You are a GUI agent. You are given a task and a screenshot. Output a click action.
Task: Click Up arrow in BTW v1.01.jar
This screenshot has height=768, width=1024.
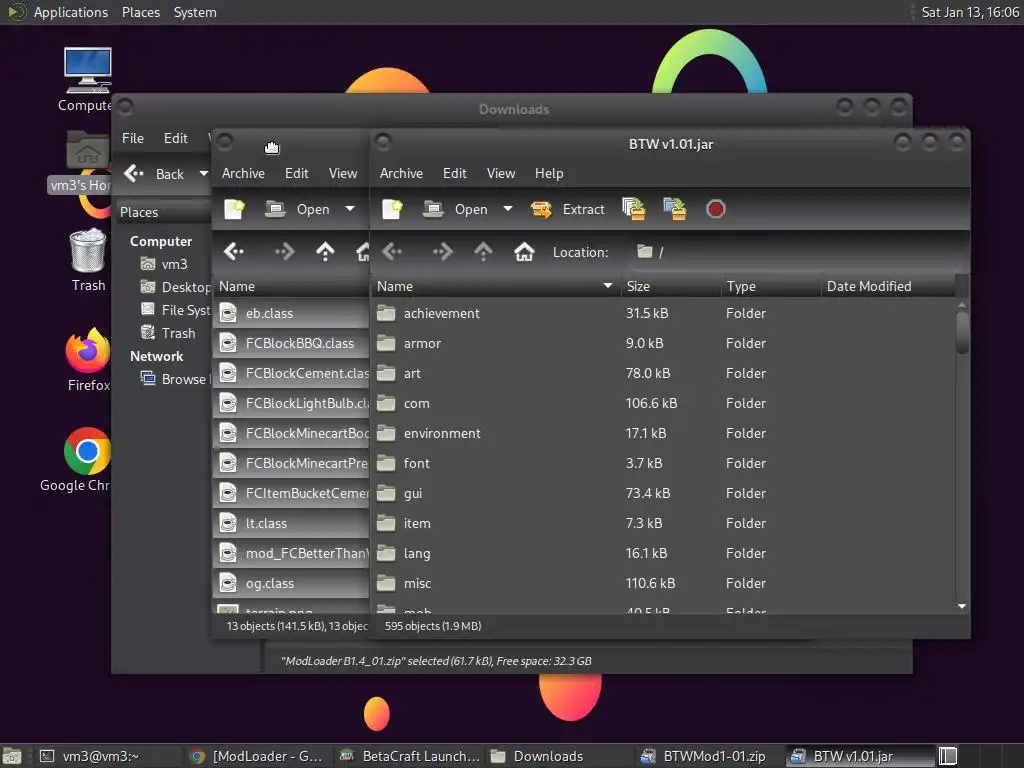pos(483,251)
